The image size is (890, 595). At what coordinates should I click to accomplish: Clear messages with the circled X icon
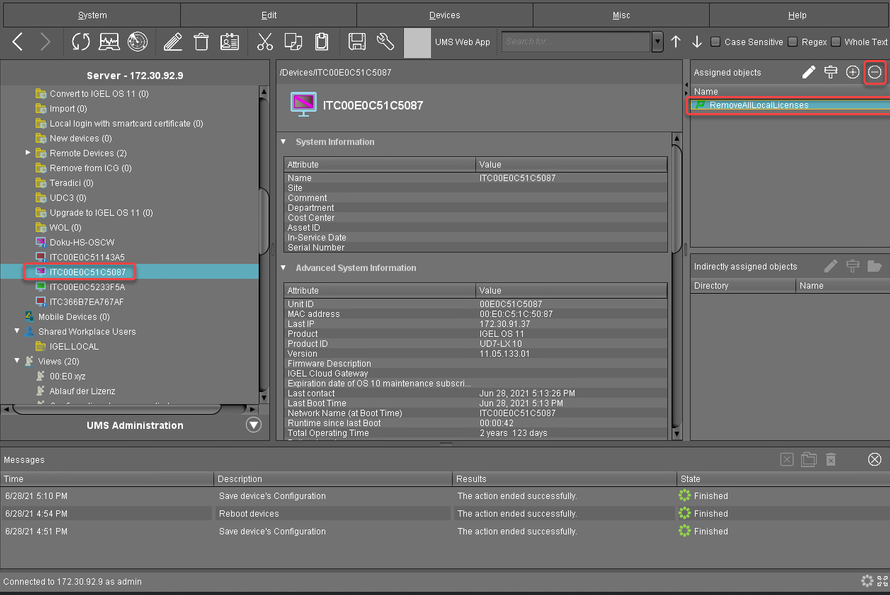coord(874,459)
